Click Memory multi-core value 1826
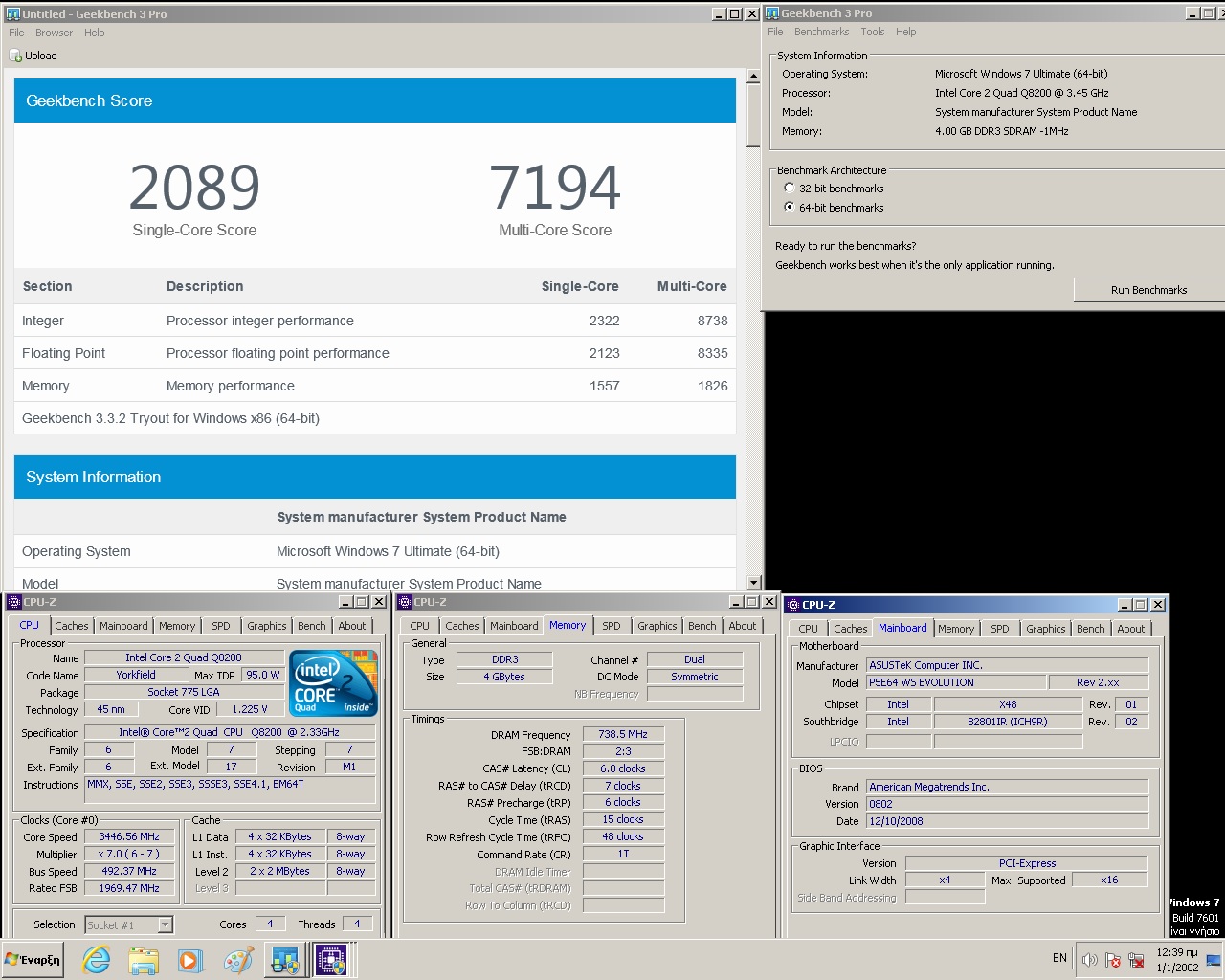This screenshot has height=980, width=1225. click(712, 386)
